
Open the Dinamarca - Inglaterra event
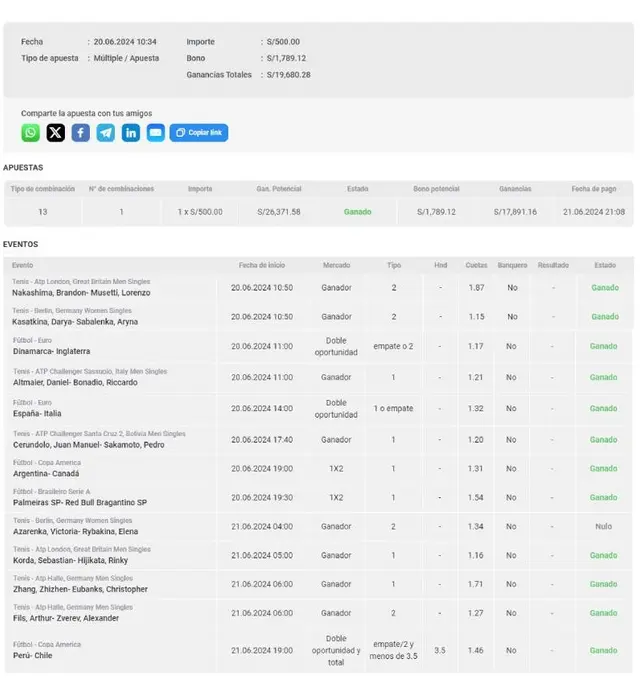51,351
